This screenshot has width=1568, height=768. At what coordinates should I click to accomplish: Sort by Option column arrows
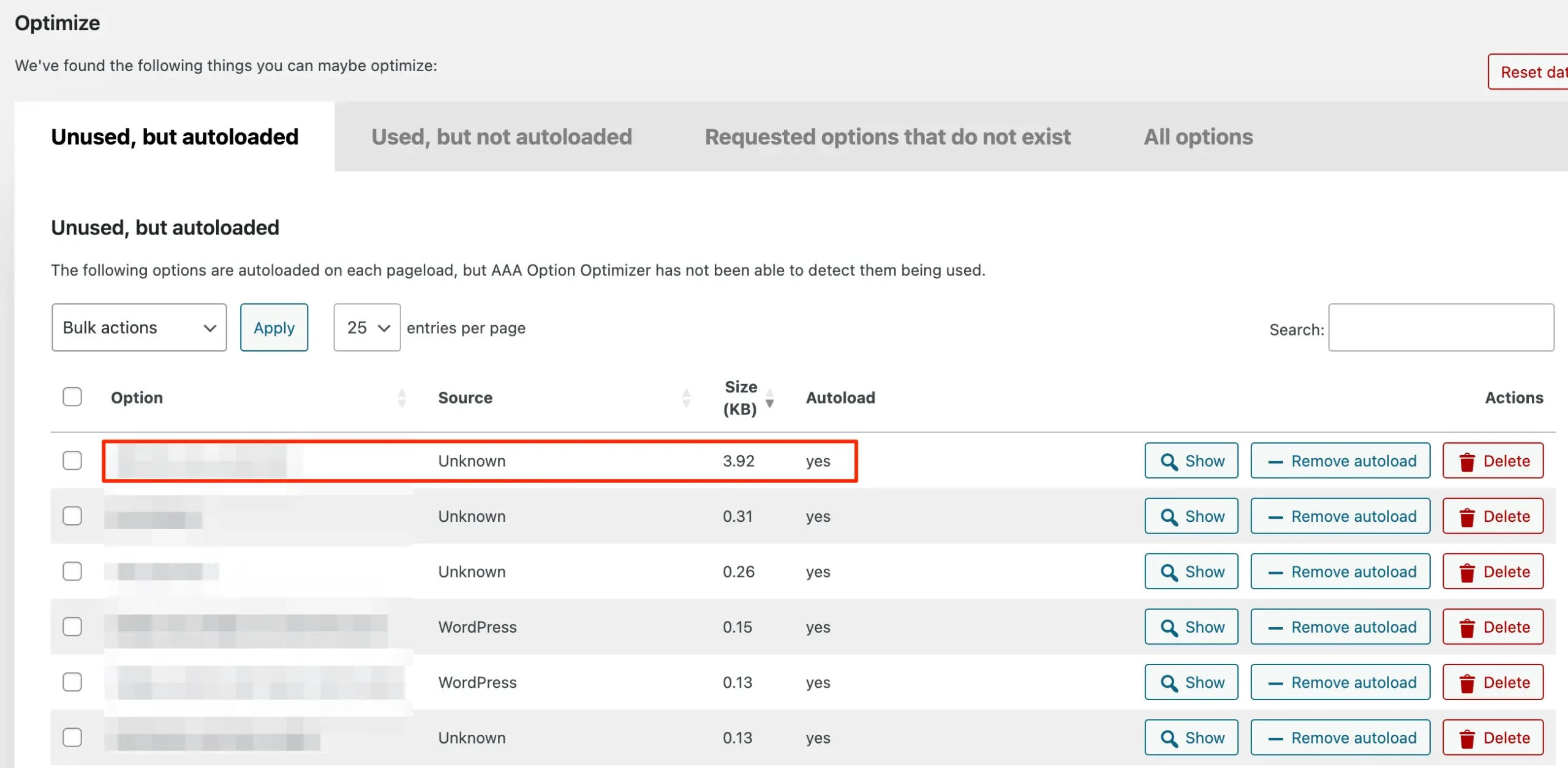click(402, 398)
